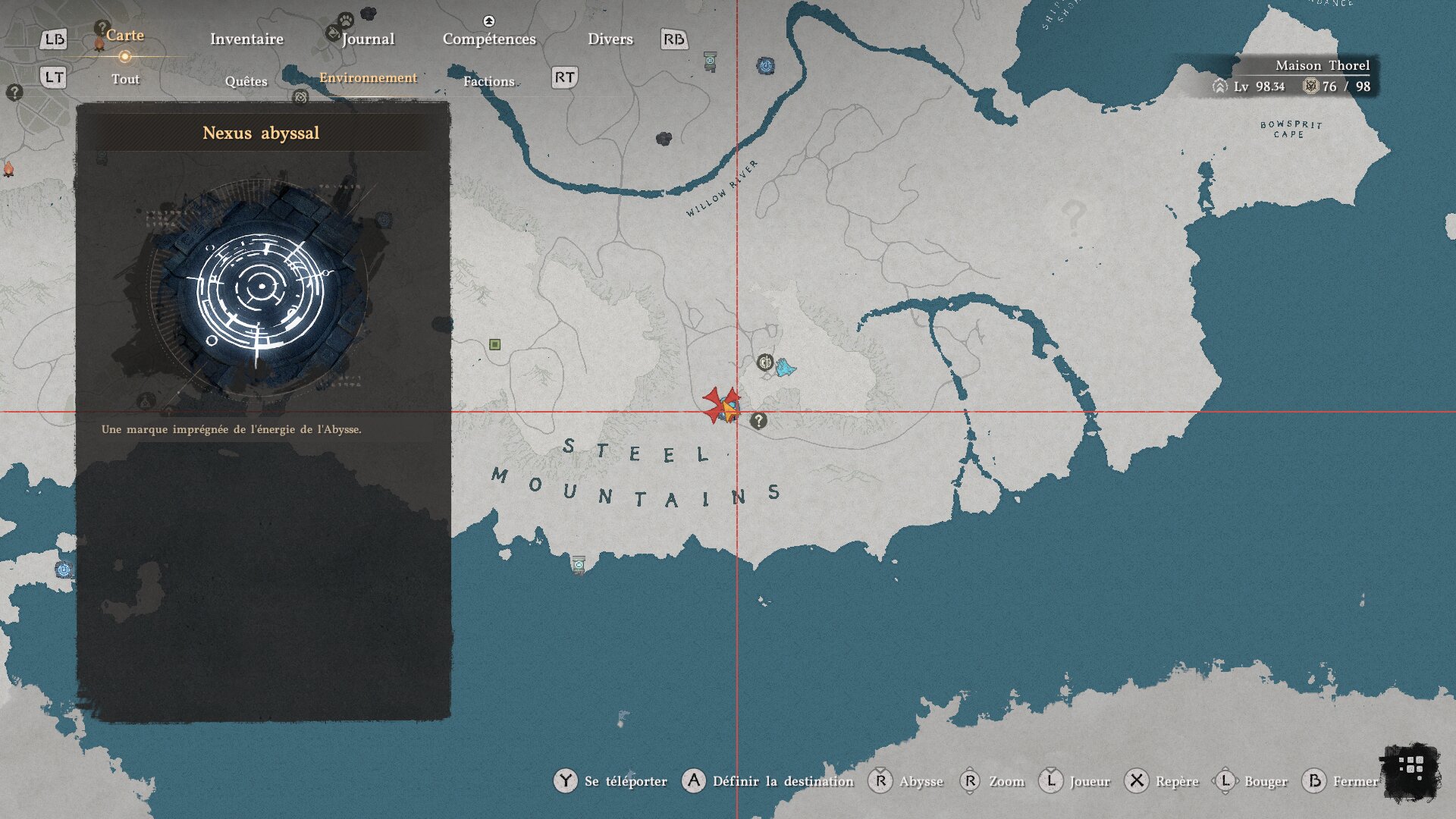Click the blue crystal icon on map
The width and height of the screenshot is (1456, 819).
[x=786, y=368]
